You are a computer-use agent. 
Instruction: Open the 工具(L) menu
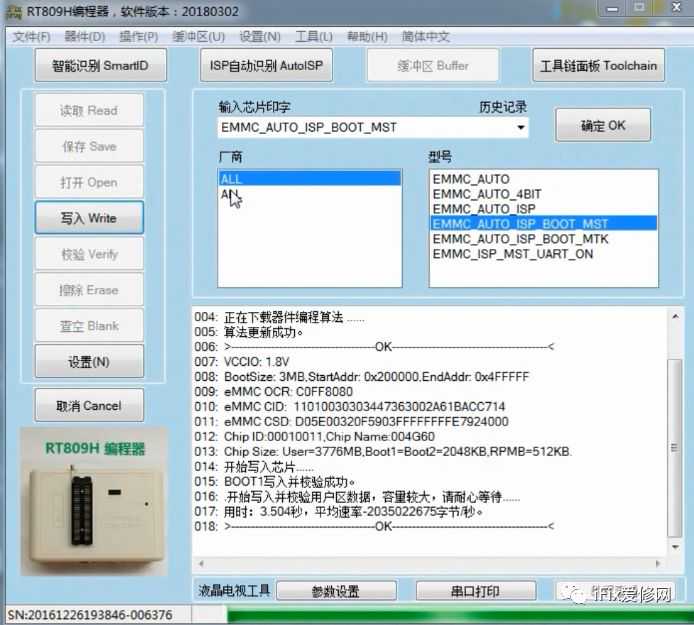(x=314, y=37)
